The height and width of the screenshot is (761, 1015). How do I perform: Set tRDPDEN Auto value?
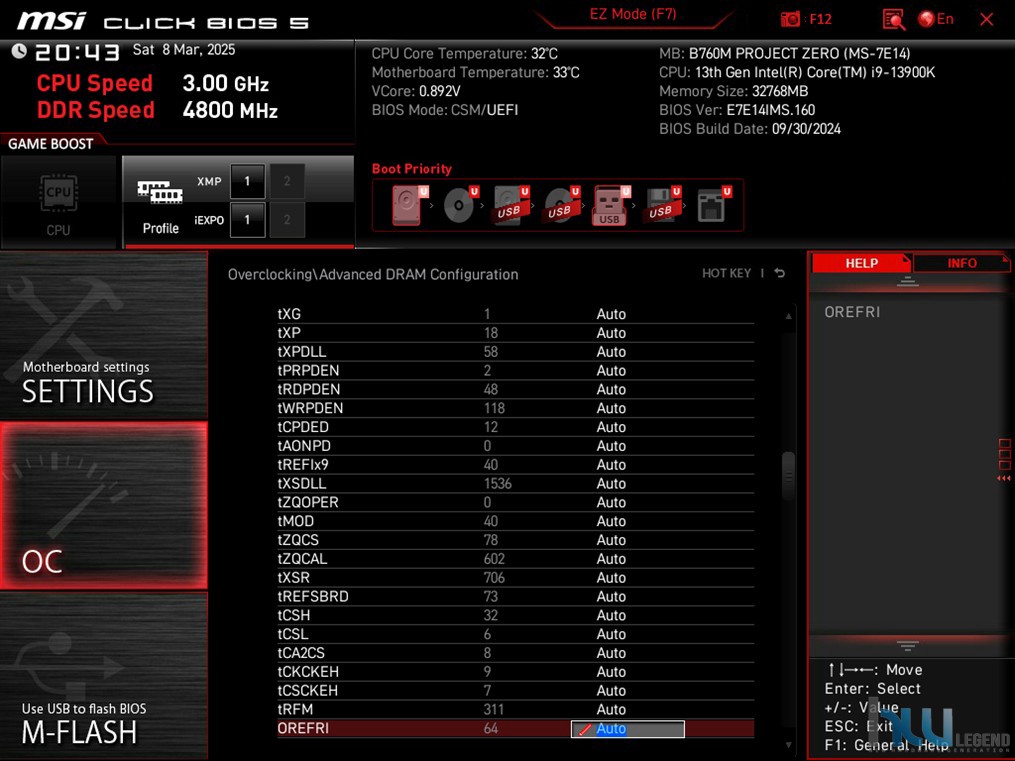click(611, 389)
